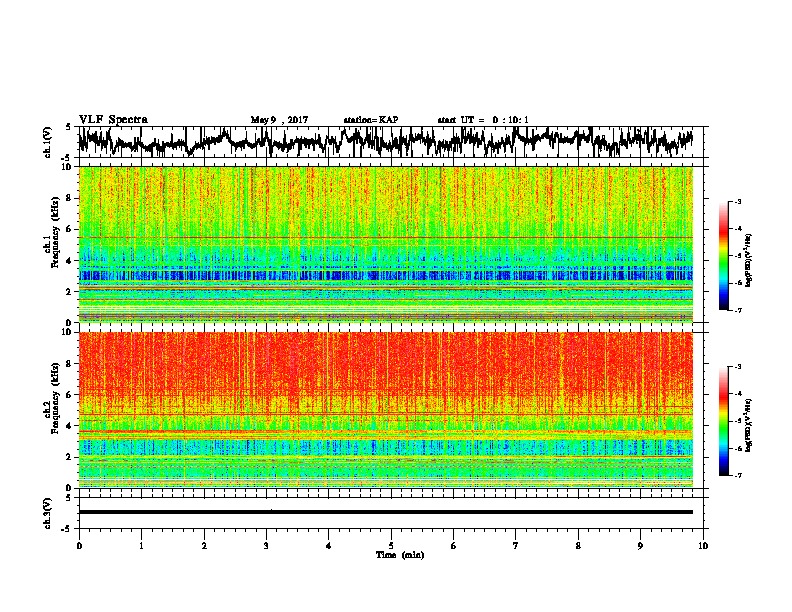Screen dimensions: 792x612
Task: Click the flat black ch.3 waveform trace
Action: point(385,512)
